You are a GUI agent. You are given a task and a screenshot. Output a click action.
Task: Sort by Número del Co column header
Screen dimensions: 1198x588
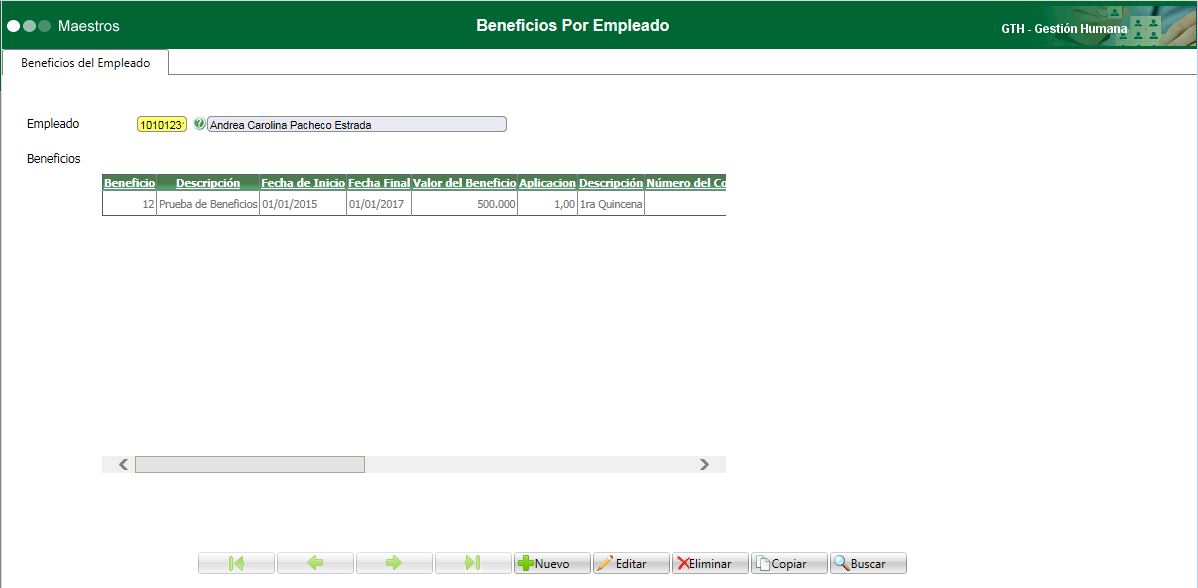[x=685, y=183]
